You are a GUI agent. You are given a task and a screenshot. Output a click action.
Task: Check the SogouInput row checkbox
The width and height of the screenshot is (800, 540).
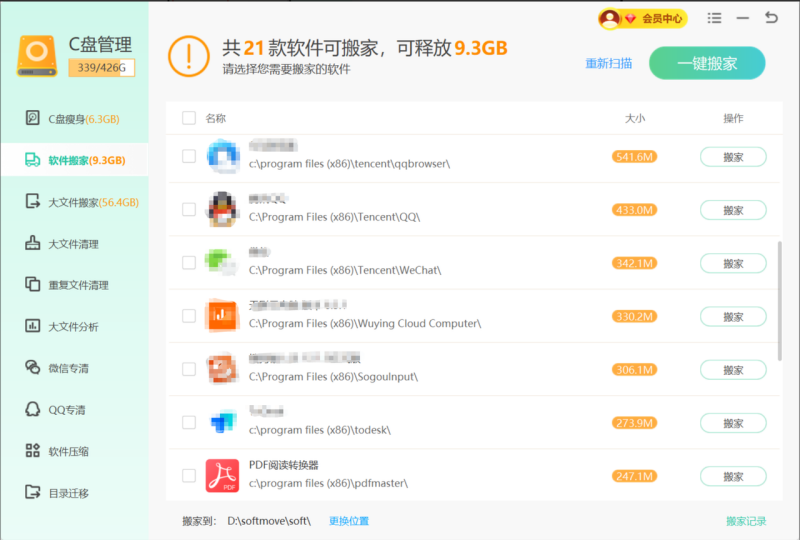pyautogui.click(x=189, y=369)
